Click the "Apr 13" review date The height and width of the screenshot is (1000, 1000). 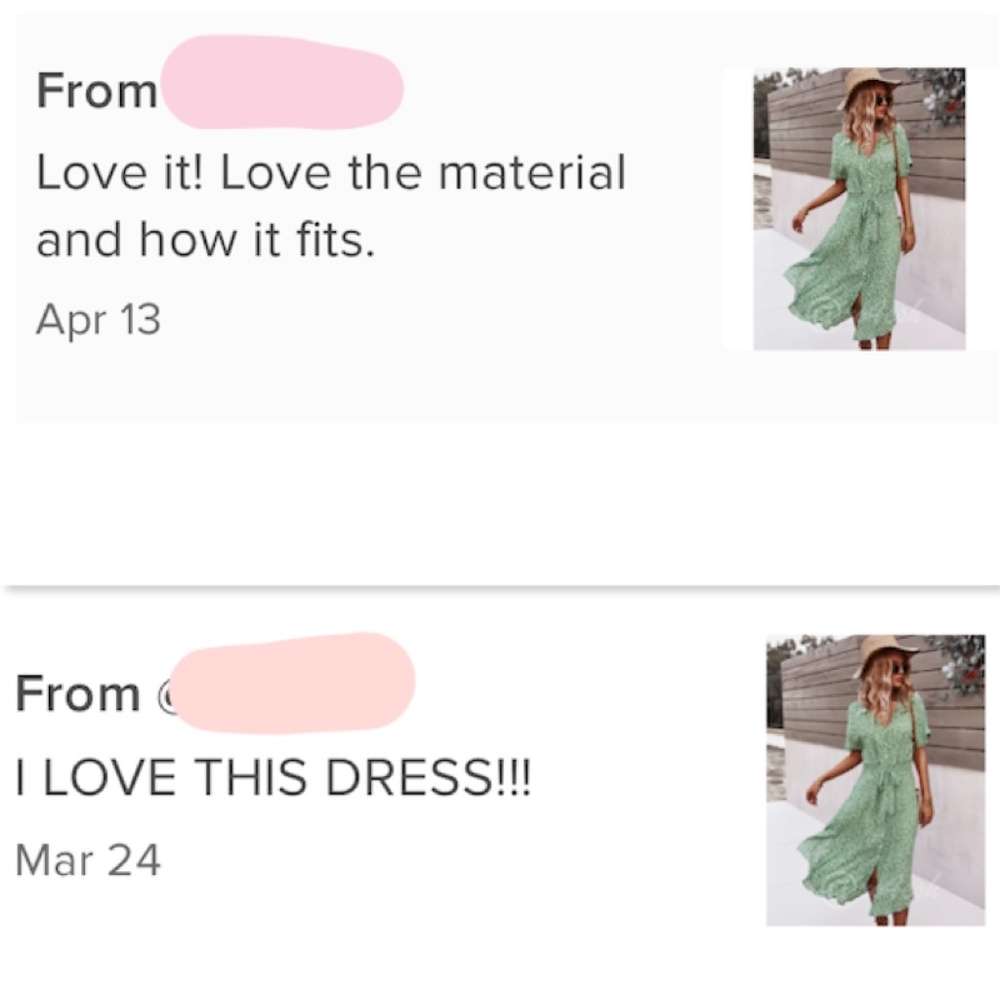[x=98, y=320]
